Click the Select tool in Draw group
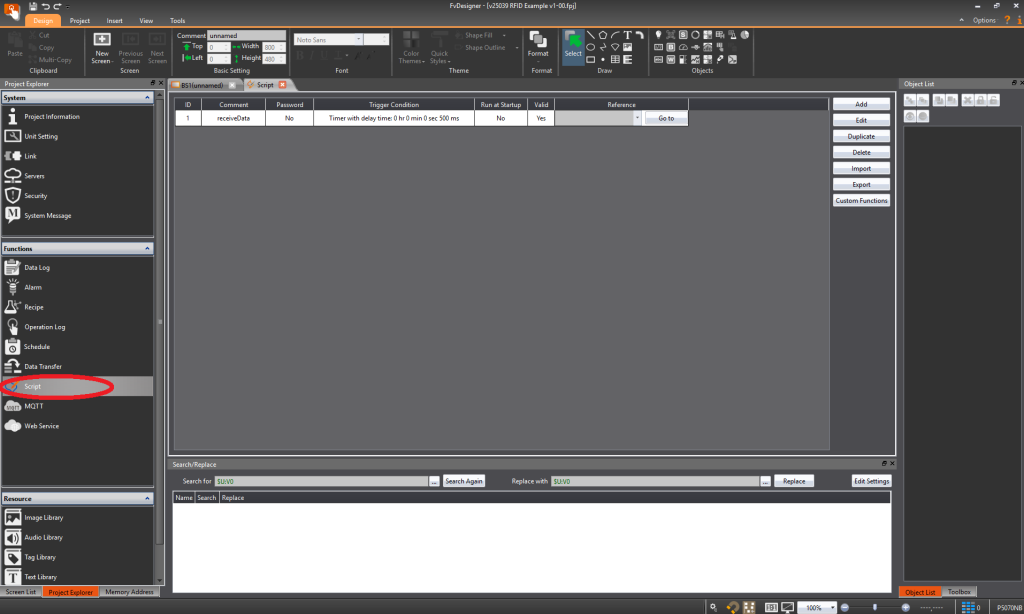The width and height of the screenshot is (1024, 614). [x=573, y=45]
